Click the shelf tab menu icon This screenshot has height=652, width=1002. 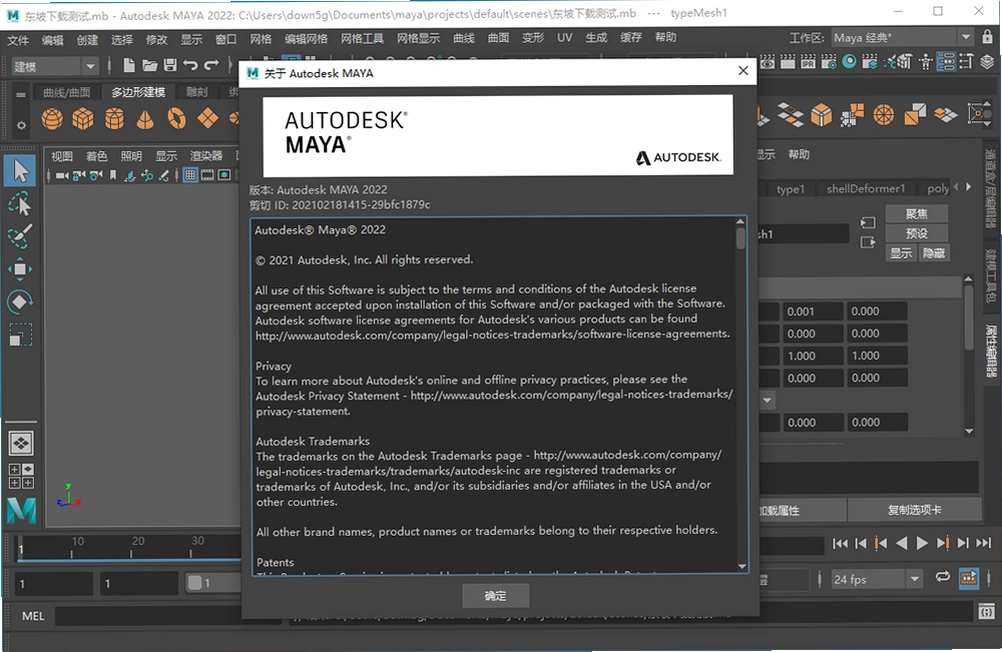21,95
